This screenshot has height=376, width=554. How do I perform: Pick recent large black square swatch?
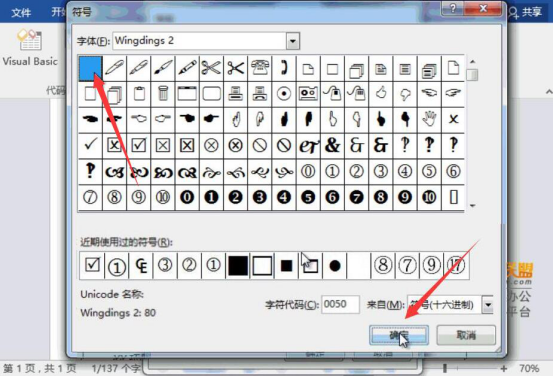tap(238, 265)
